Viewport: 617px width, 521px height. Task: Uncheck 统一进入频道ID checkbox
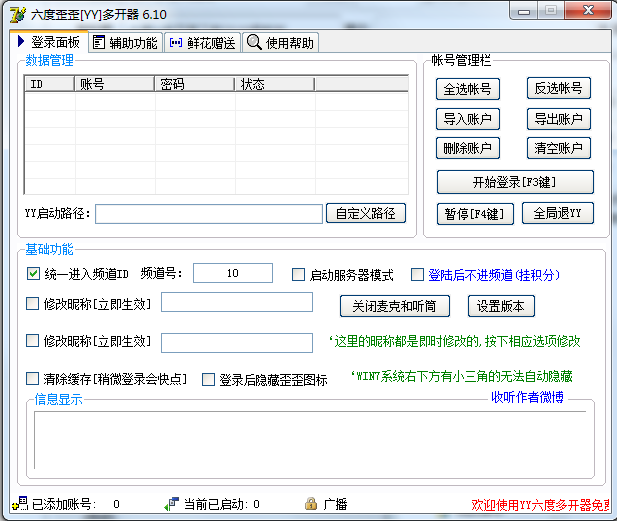[32, 274]
